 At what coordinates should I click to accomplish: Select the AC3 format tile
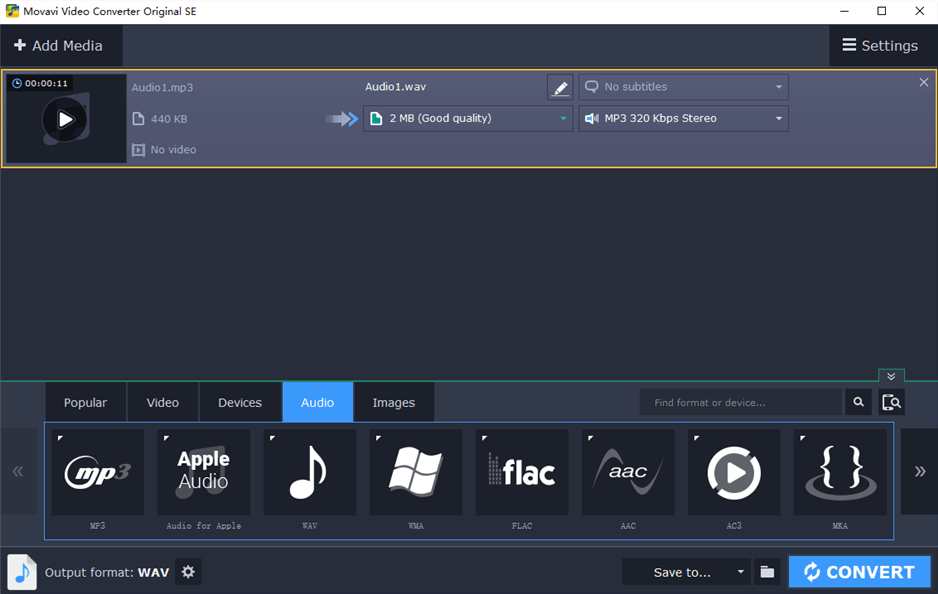point(734,472)
